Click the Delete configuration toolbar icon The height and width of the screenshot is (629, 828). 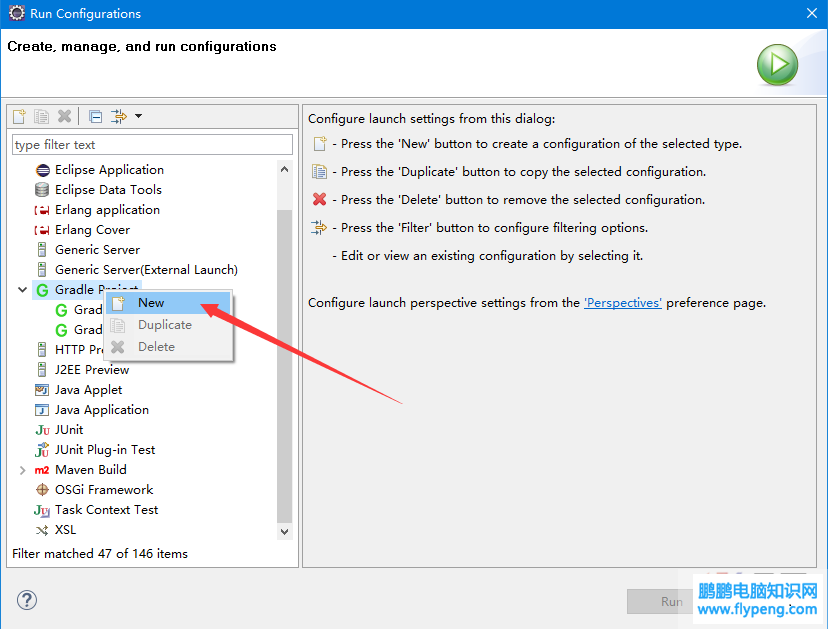[64, 116]
